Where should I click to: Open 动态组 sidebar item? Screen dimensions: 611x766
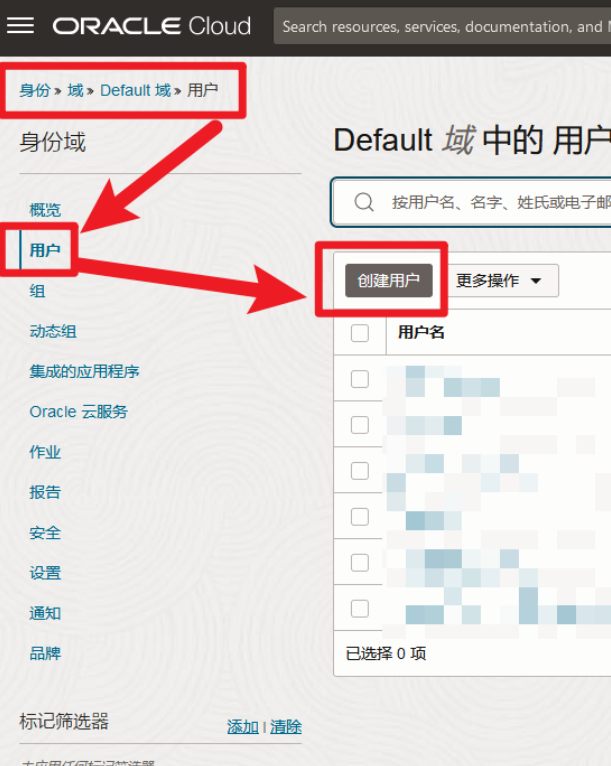tap(53, 331)
